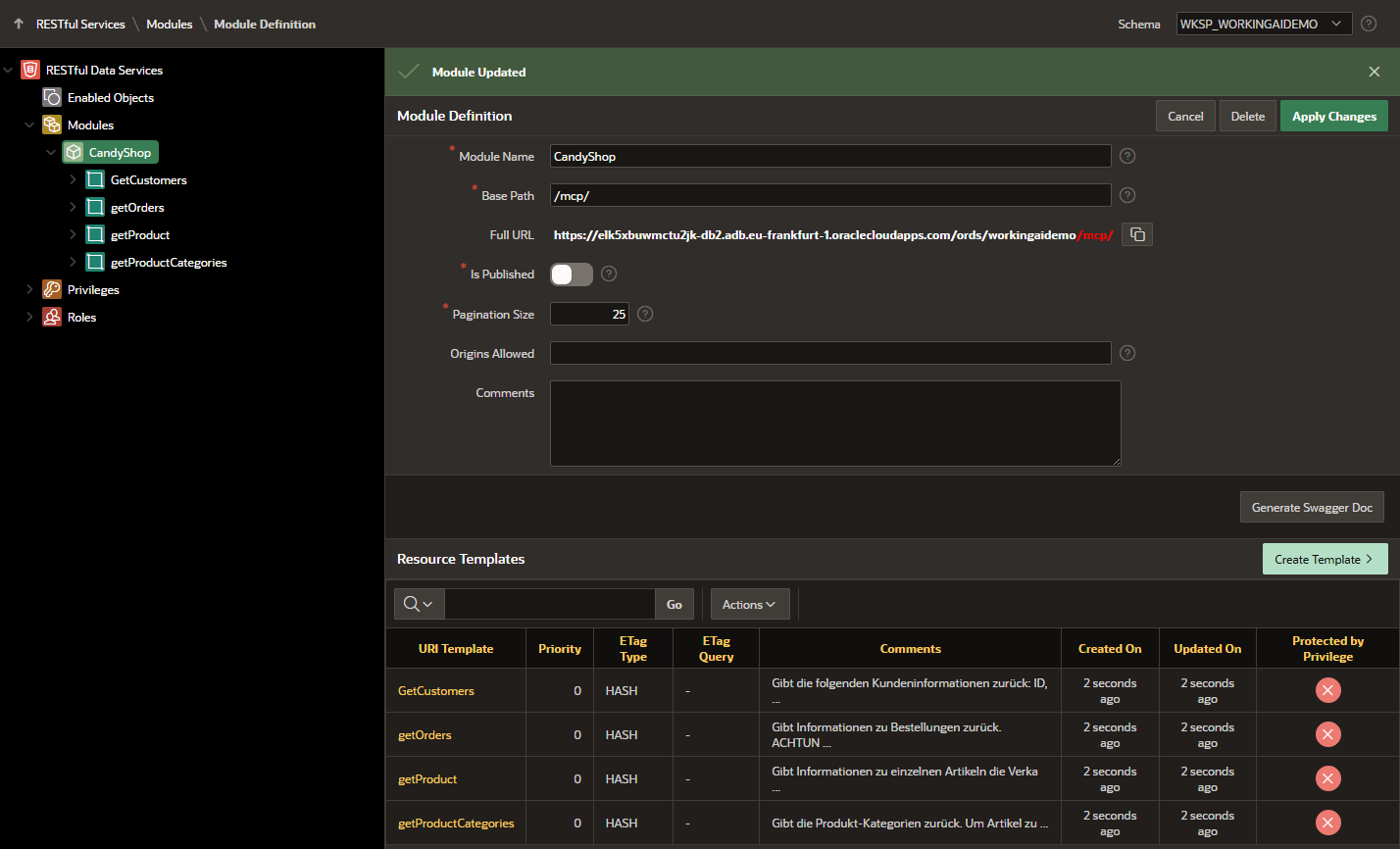
Task: Open the getOrders URI template link
Action: (425, 735)
